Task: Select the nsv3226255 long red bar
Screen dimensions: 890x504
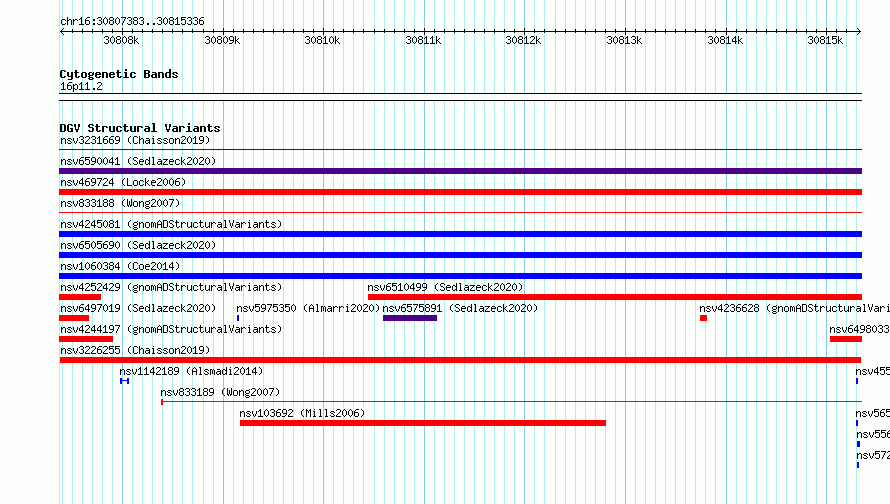Action: (460, 360)
